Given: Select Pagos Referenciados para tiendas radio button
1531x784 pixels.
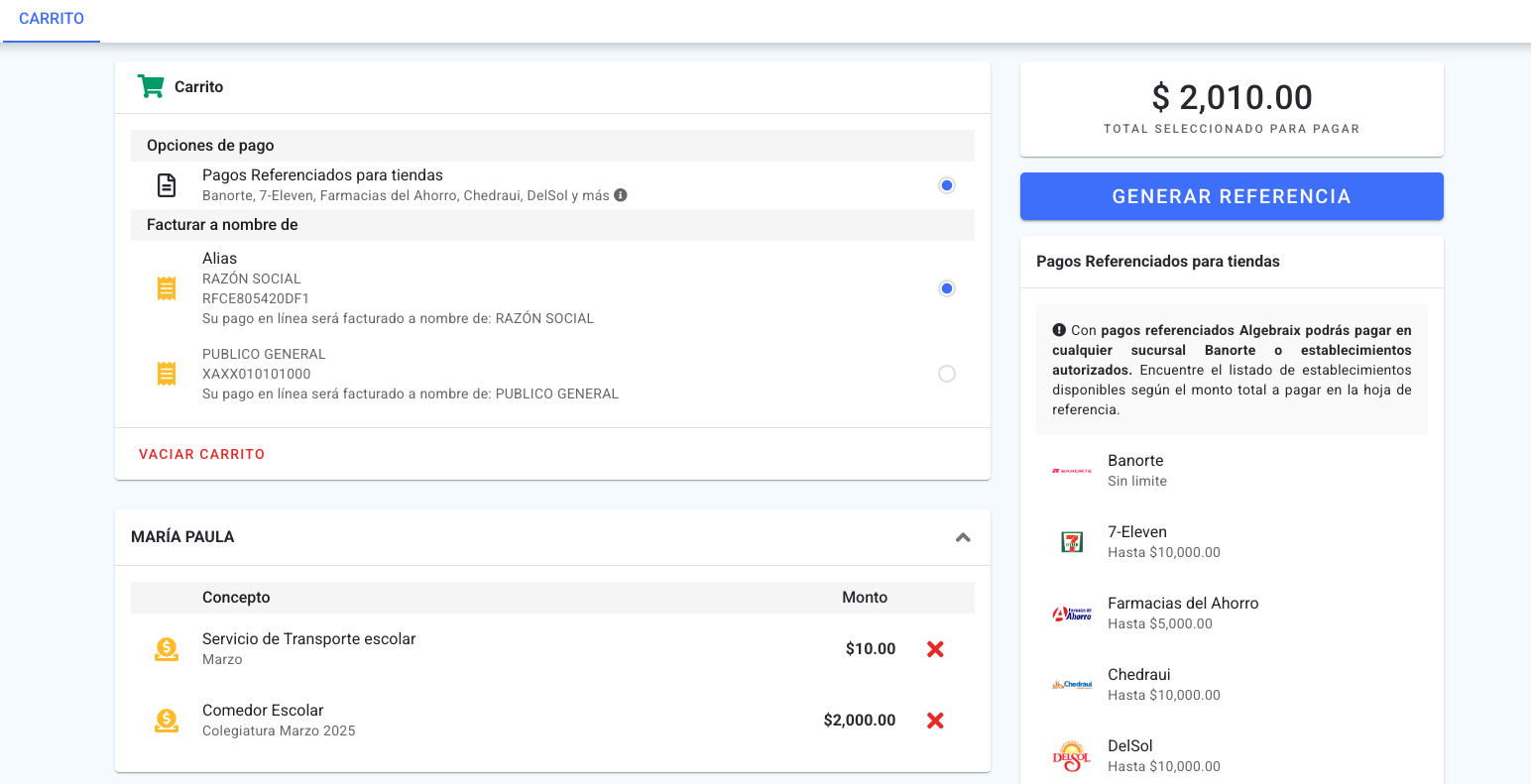Looking at the screenshot, I should 947,185.
